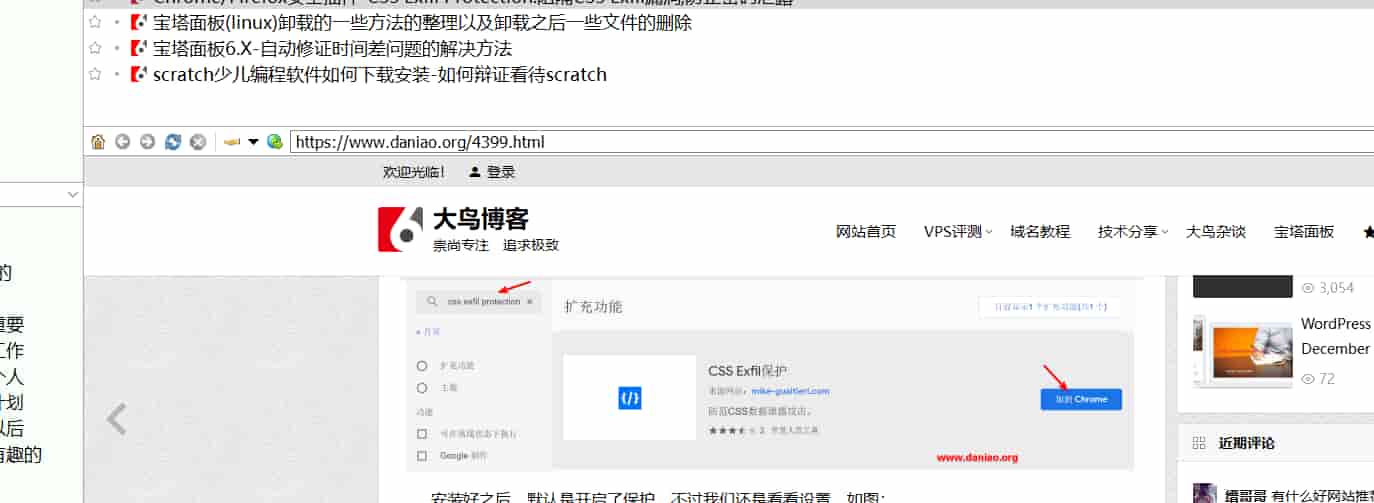Expand the left panel dropdown chevron
Viewport: 1374px width, 503px height.
tap(73, 194)
